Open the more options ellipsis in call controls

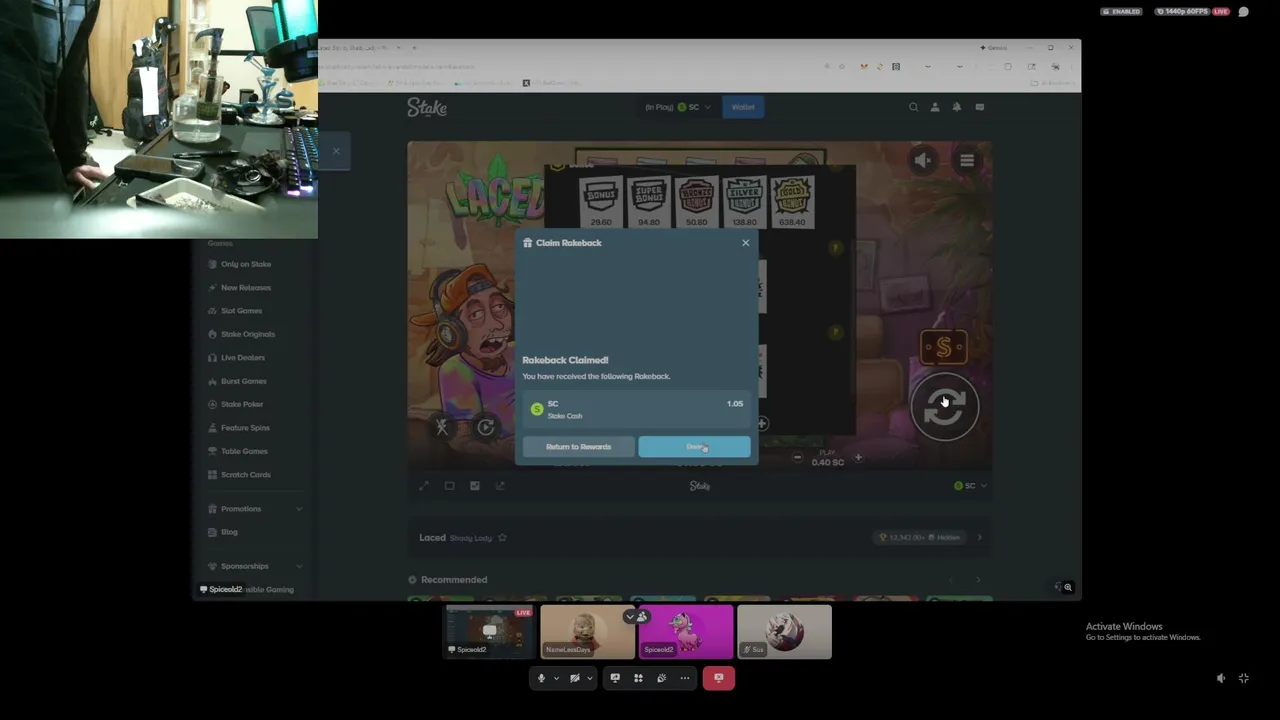(685, 678)
